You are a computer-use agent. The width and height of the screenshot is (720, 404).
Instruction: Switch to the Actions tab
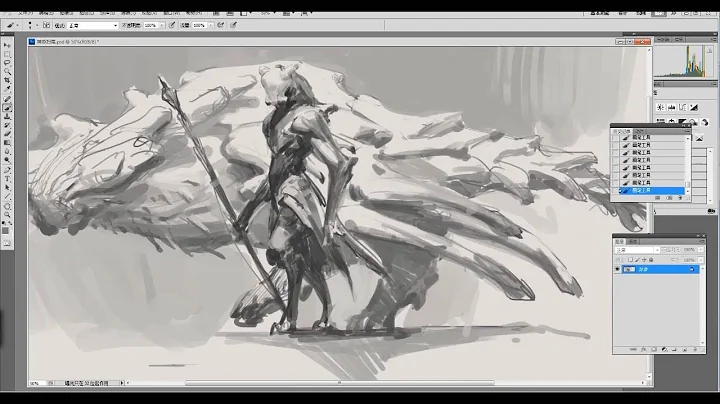(x=640, y=132)
